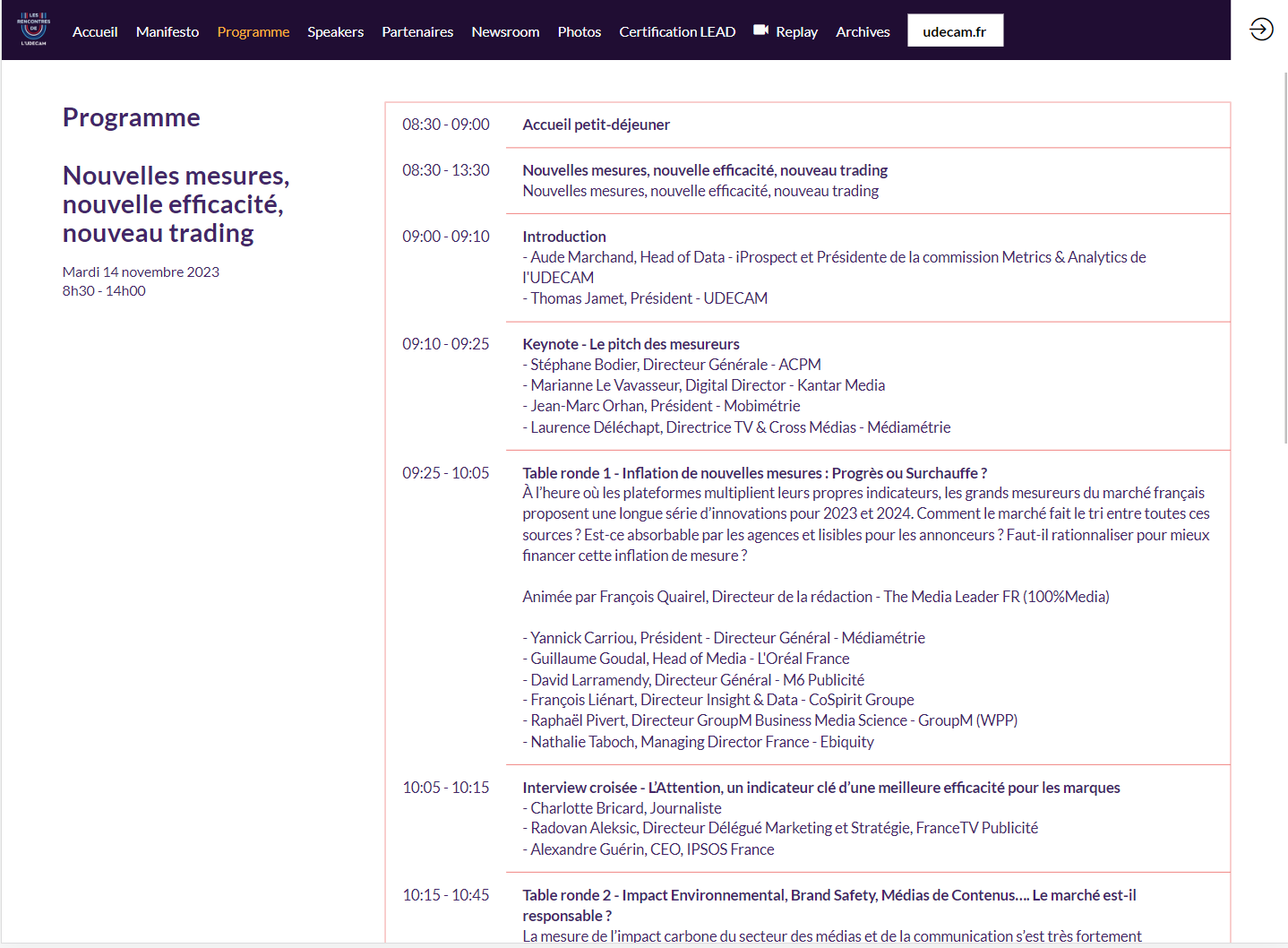Select speaker line 'Raphaël Pivert' GroupM (WPP)
Screen dimensions: 1288x948
click(x=770, y=720)
